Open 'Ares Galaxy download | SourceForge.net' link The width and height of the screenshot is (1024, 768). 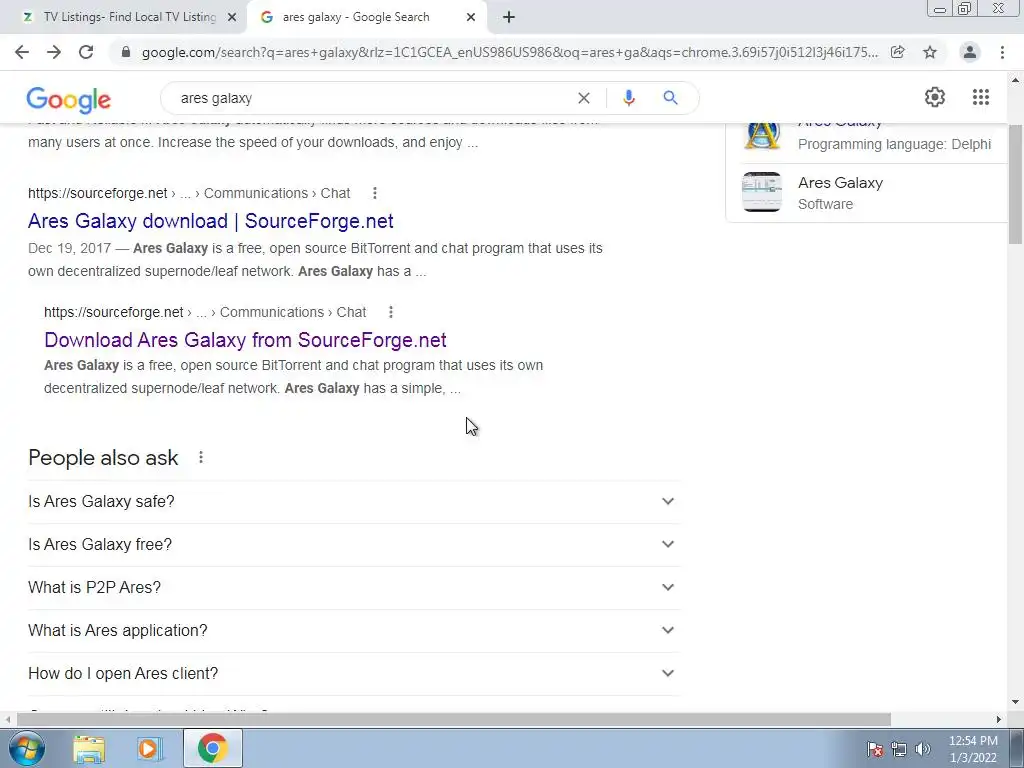click(210, 221)
